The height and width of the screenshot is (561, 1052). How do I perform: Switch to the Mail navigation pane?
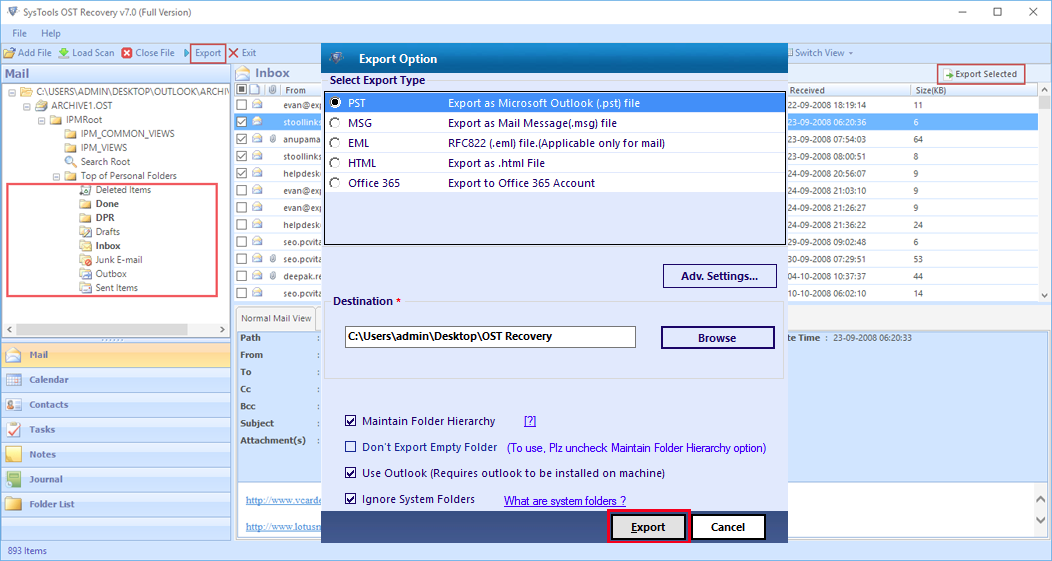coord(116,355)
